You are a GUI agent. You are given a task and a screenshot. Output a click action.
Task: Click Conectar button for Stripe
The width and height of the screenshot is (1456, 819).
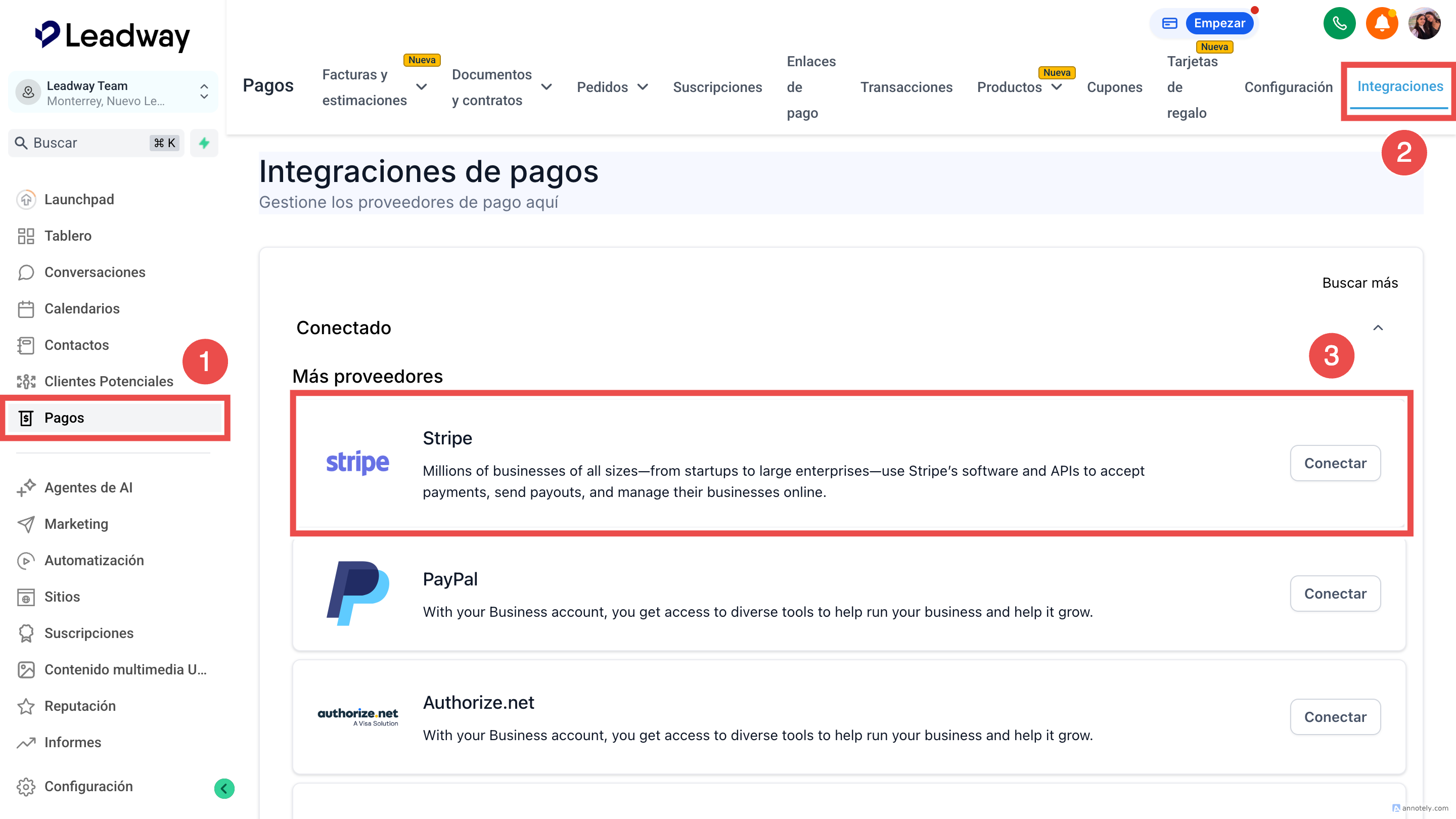[x=1335, y=463]
